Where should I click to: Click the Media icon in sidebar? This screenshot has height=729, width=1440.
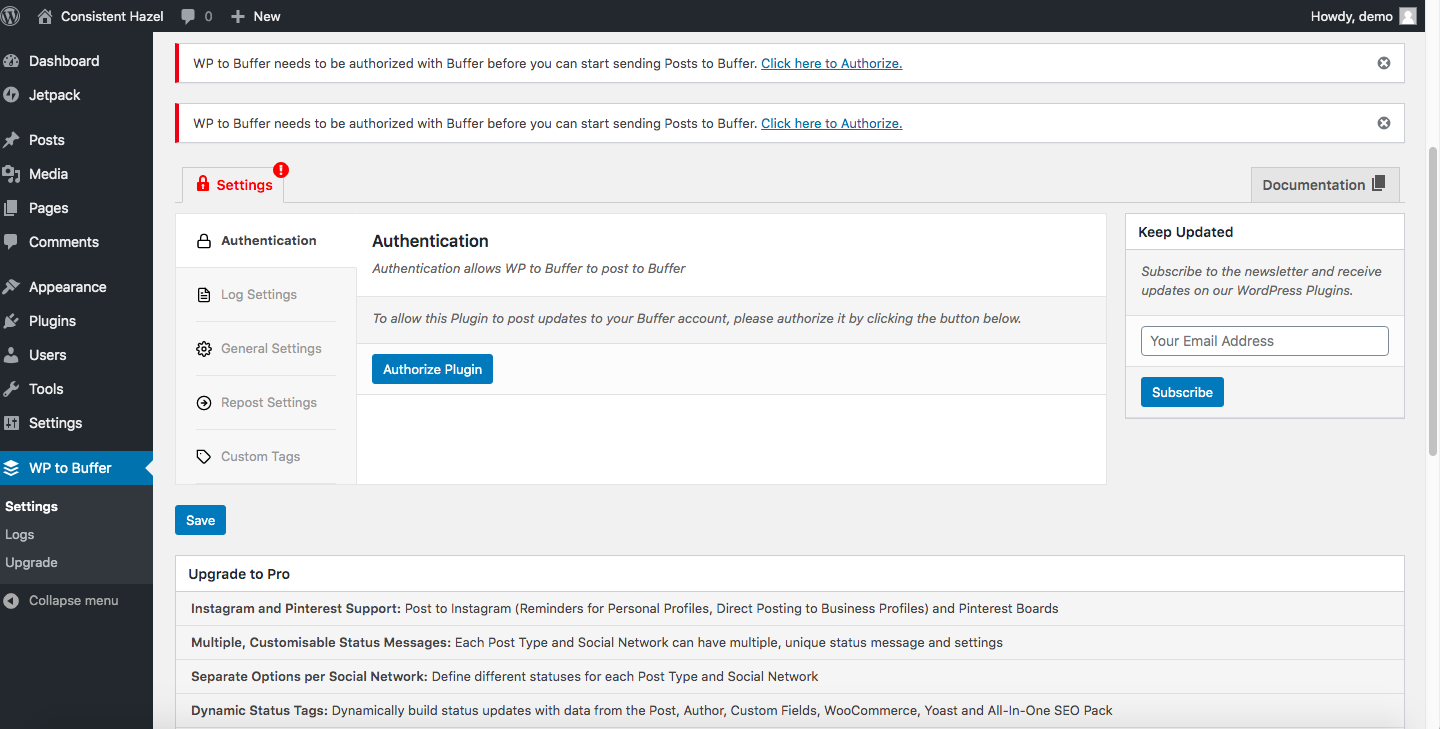click(11, 174)
